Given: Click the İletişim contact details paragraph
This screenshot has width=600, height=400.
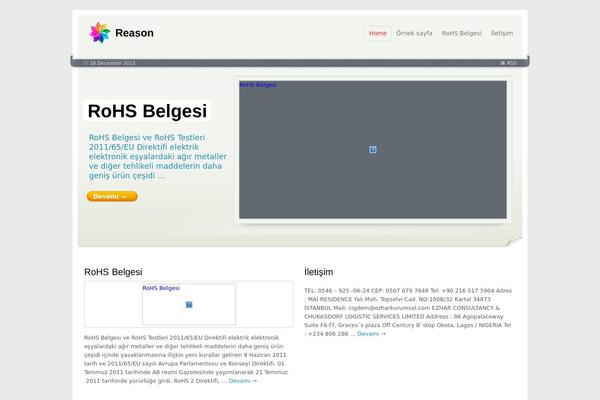Looking at the screenshot, I should point(408,312).
